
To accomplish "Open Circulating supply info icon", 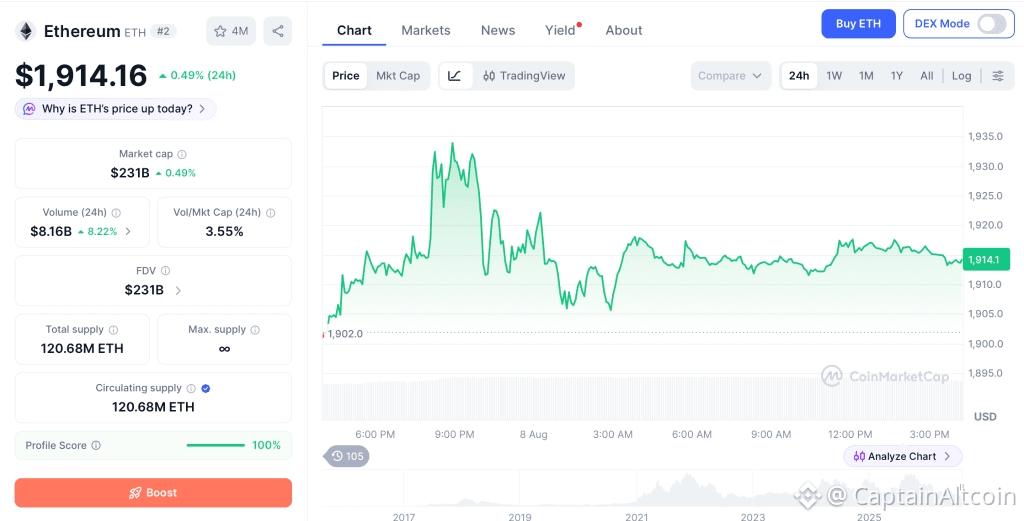I will pyautogui.click(x=191, y=388).
